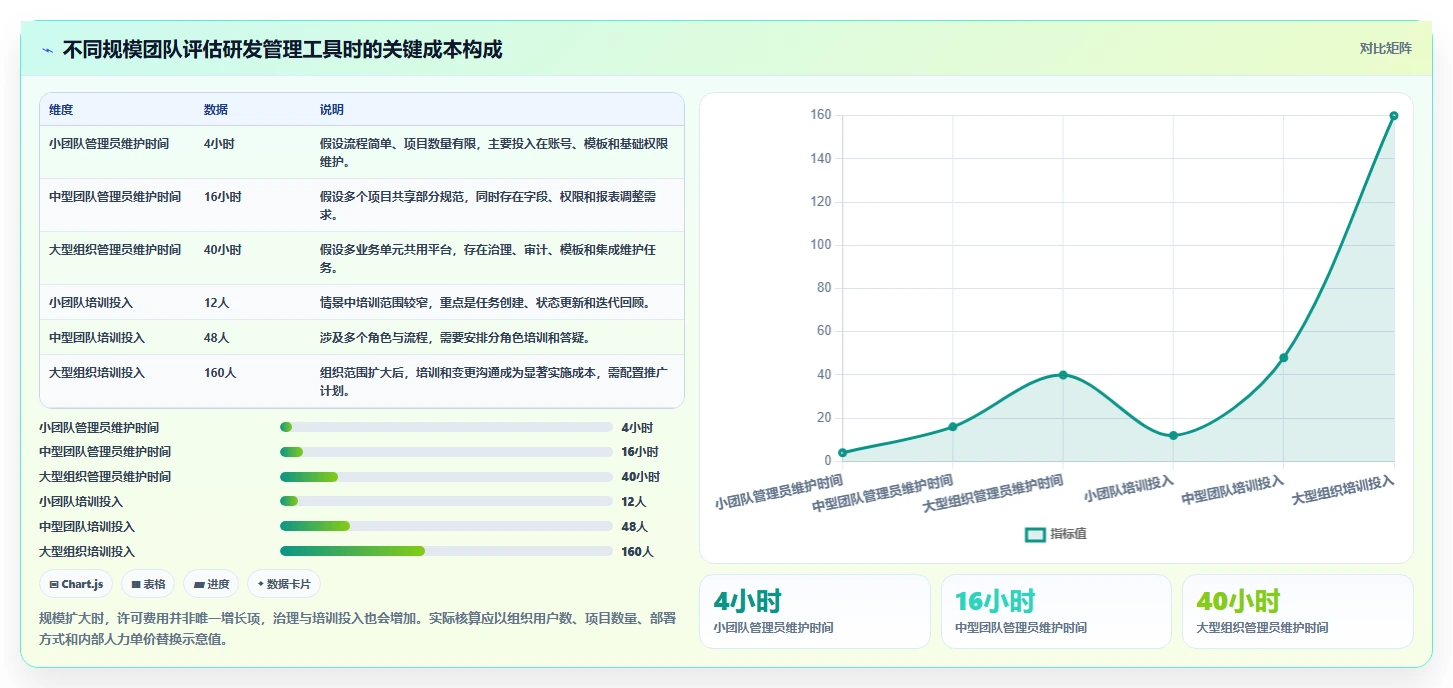Select the 小团队培训投入 table row name
Image resolution: width=1453 pixels, height=688 pixels.
coord(91,303)
